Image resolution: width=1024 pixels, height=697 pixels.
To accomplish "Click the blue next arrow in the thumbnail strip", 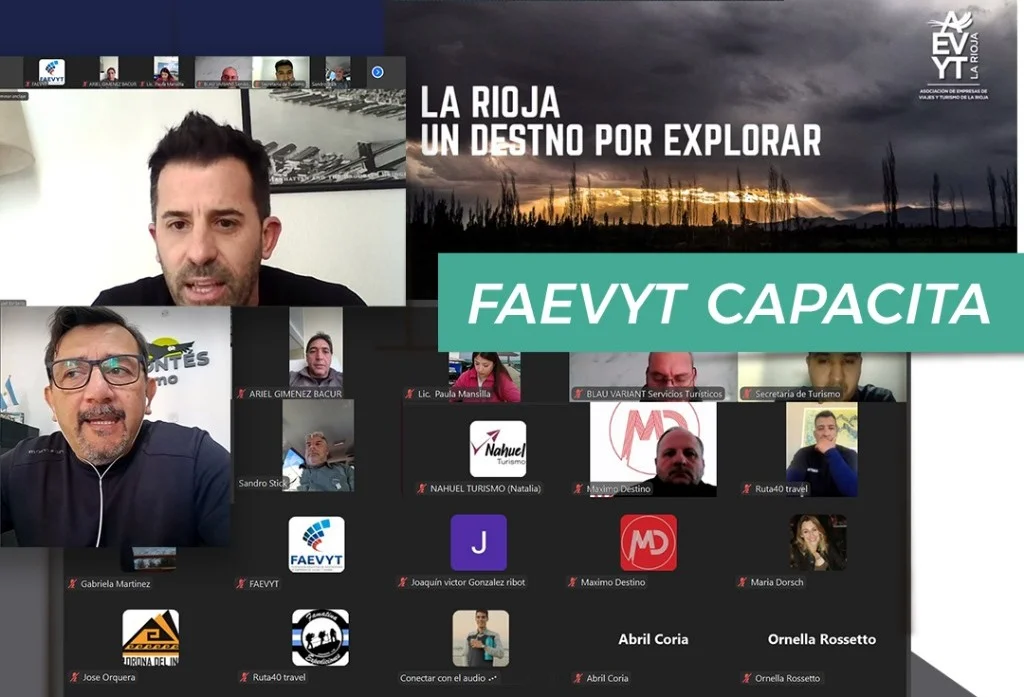I will click(377, 72).
